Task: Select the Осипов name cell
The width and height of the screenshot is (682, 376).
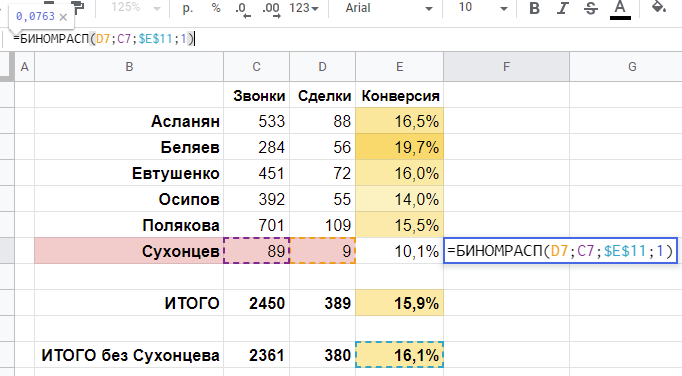Action: coord(129,199)
